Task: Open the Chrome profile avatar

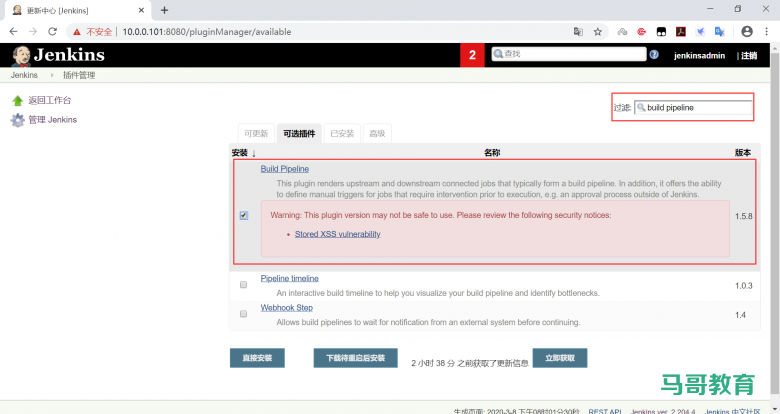Action: tap(747, 31)
